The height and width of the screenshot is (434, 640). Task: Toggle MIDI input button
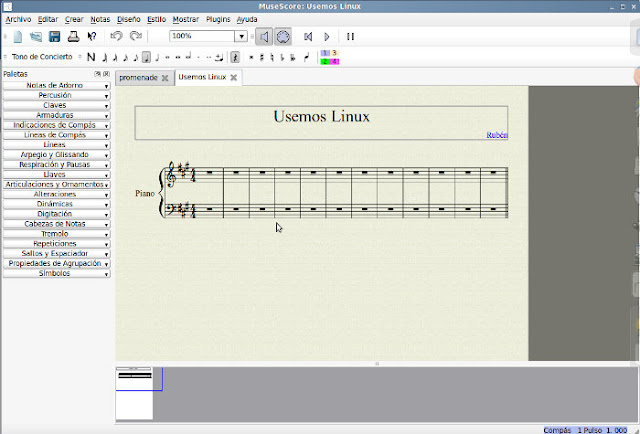click(283, 37)
